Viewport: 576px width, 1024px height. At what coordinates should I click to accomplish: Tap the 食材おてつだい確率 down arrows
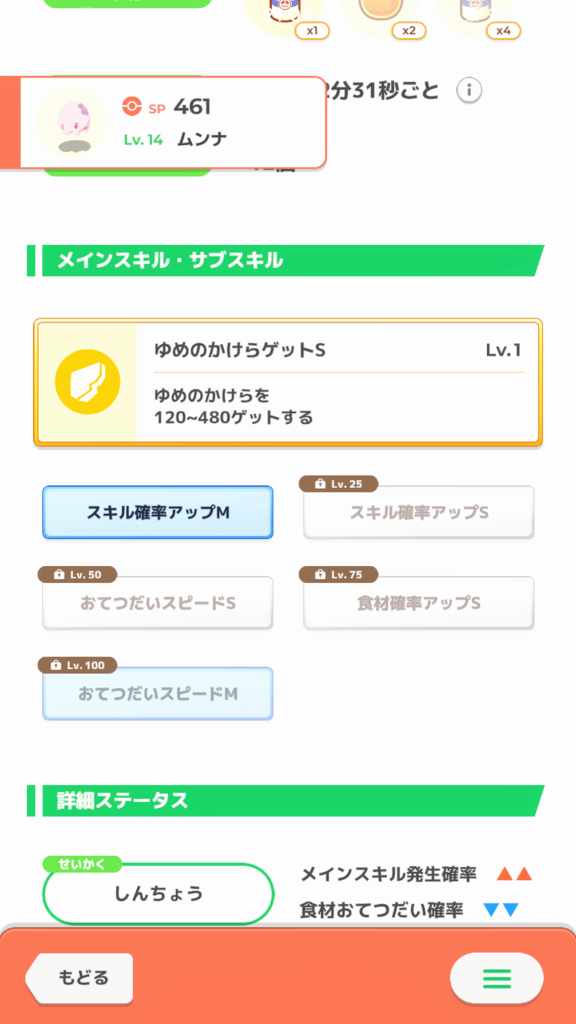coord(501,910)
